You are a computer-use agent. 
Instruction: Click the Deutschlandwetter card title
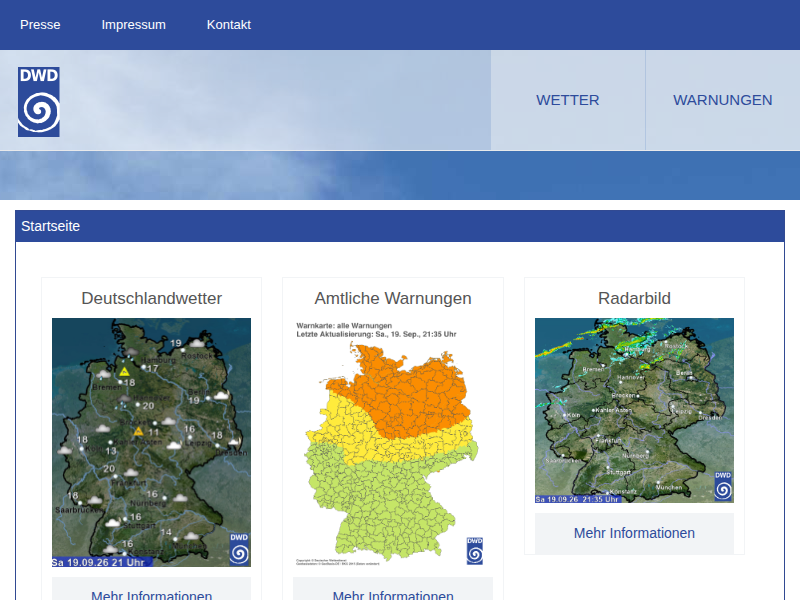(x=152, y=298)
